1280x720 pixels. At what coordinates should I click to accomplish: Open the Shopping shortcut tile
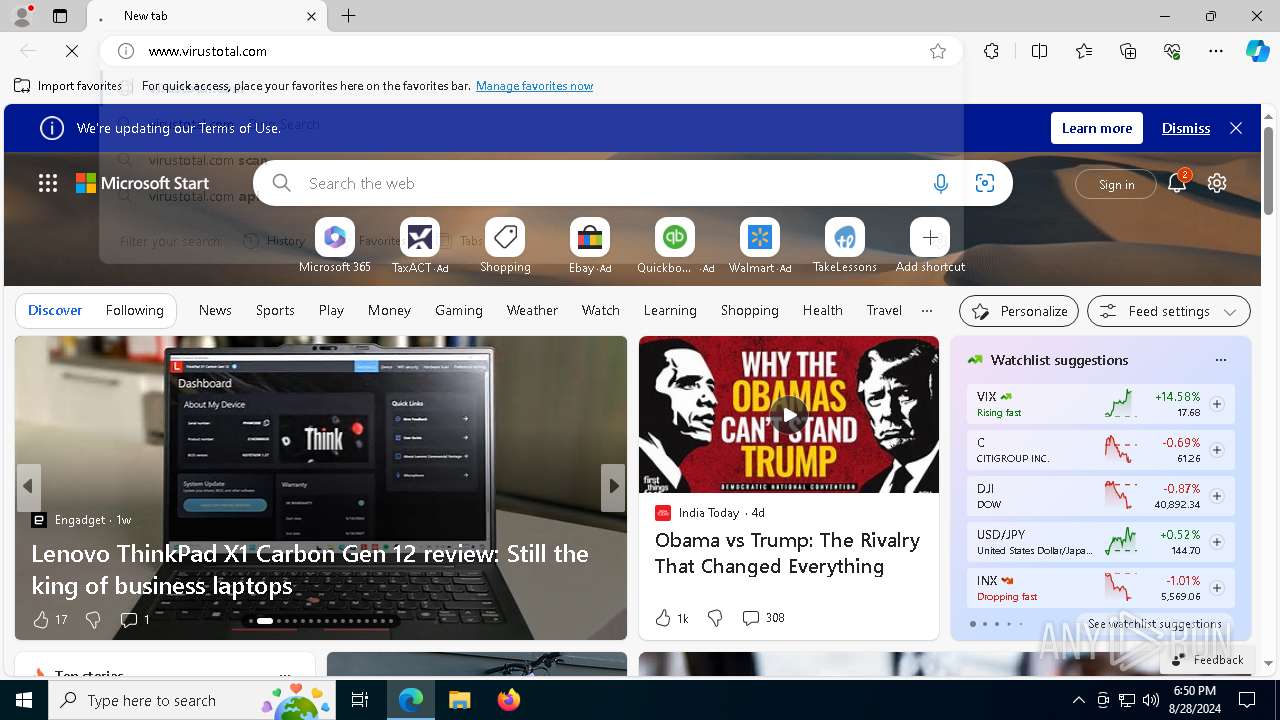(505, 237)
